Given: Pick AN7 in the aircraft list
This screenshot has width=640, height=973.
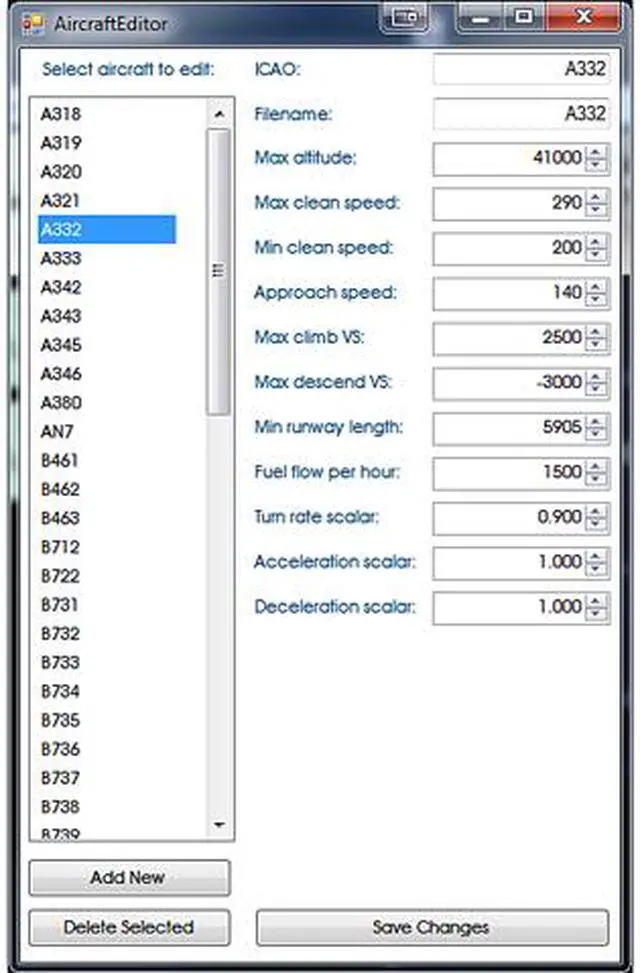Looking at the screenshot, I should (x=57, y=432).
